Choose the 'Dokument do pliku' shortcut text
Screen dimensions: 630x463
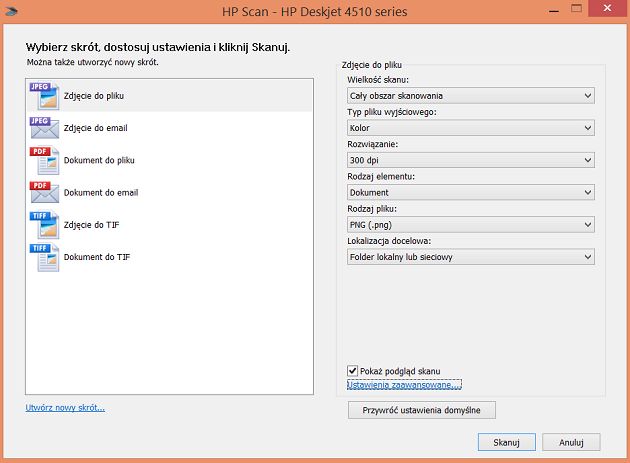[x=99, y=160]
